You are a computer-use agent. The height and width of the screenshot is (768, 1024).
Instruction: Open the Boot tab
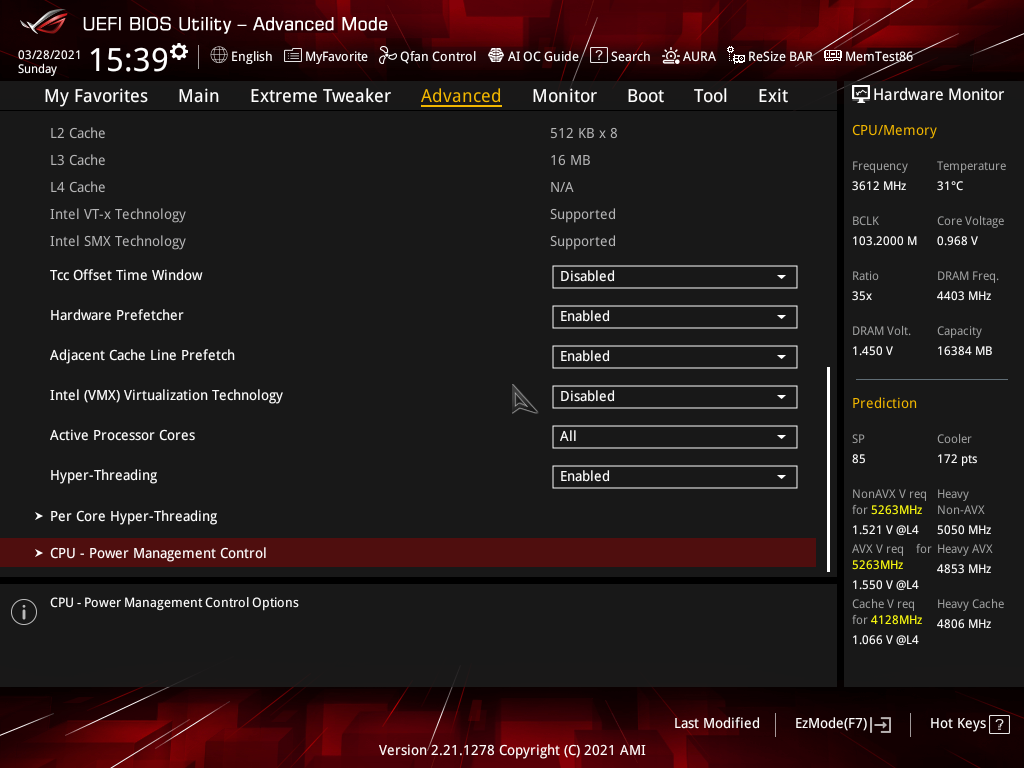(x=645, y=96)
